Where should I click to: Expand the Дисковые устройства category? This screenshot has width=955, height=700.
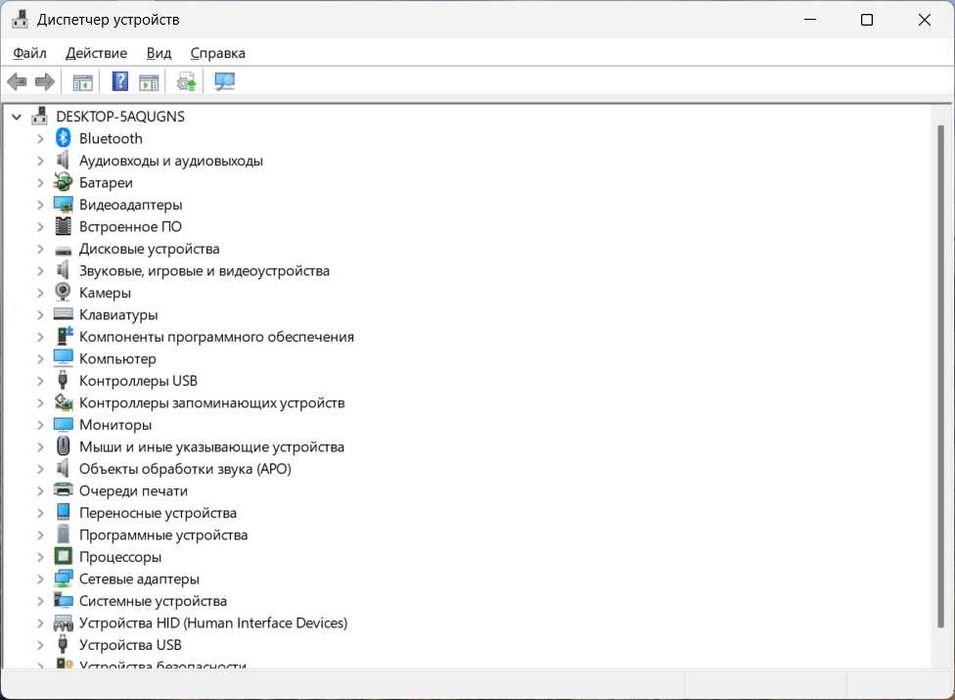[x=40, y=249]
